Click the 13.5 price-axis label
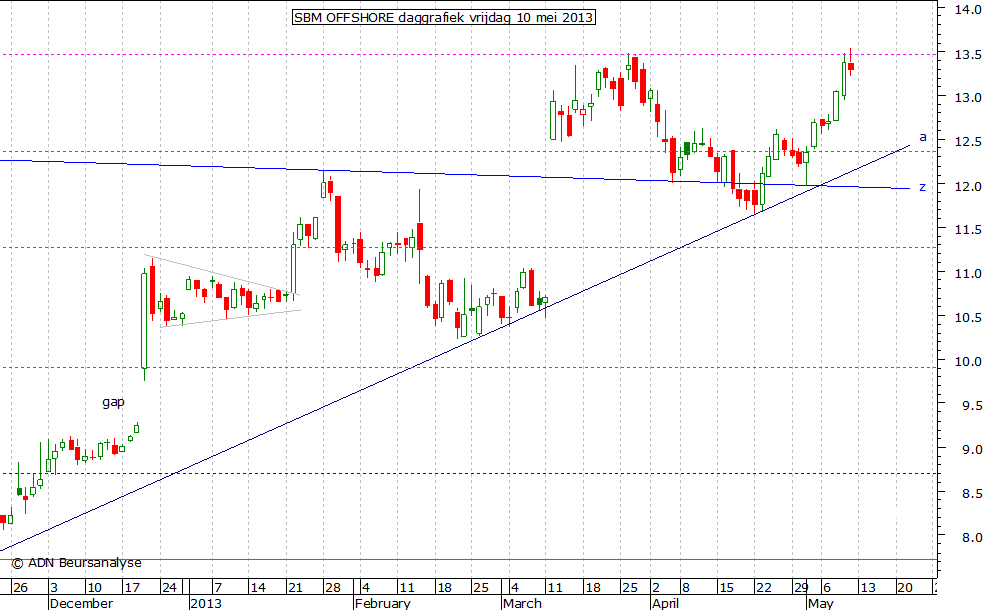985x610 pixels. (969, 55)
